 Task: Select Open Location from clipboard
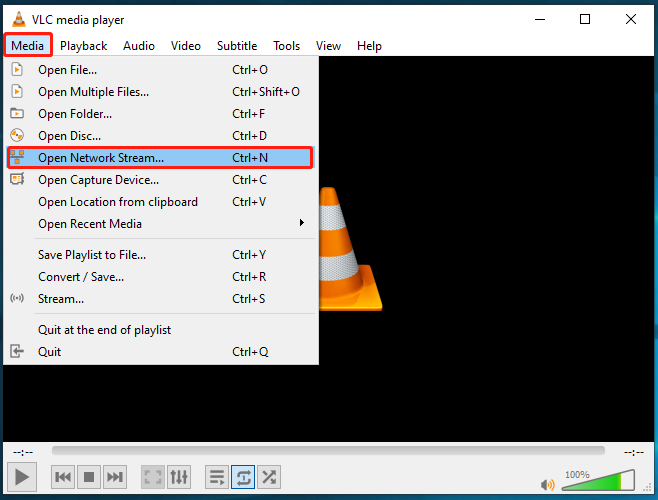(161, 202)
